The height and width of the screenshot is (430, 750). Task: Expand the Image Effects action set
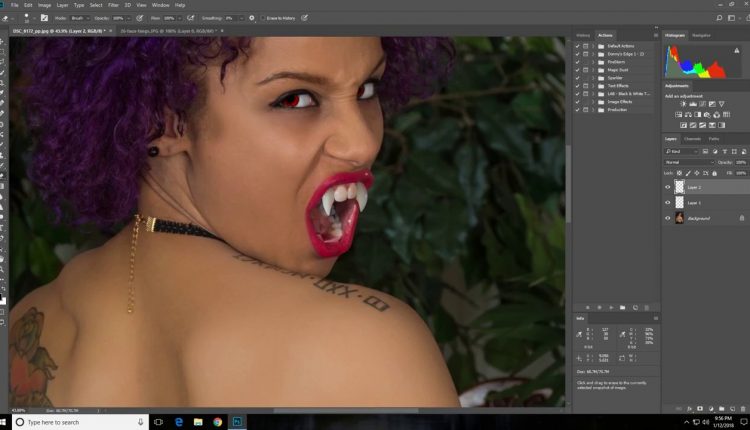593,102
